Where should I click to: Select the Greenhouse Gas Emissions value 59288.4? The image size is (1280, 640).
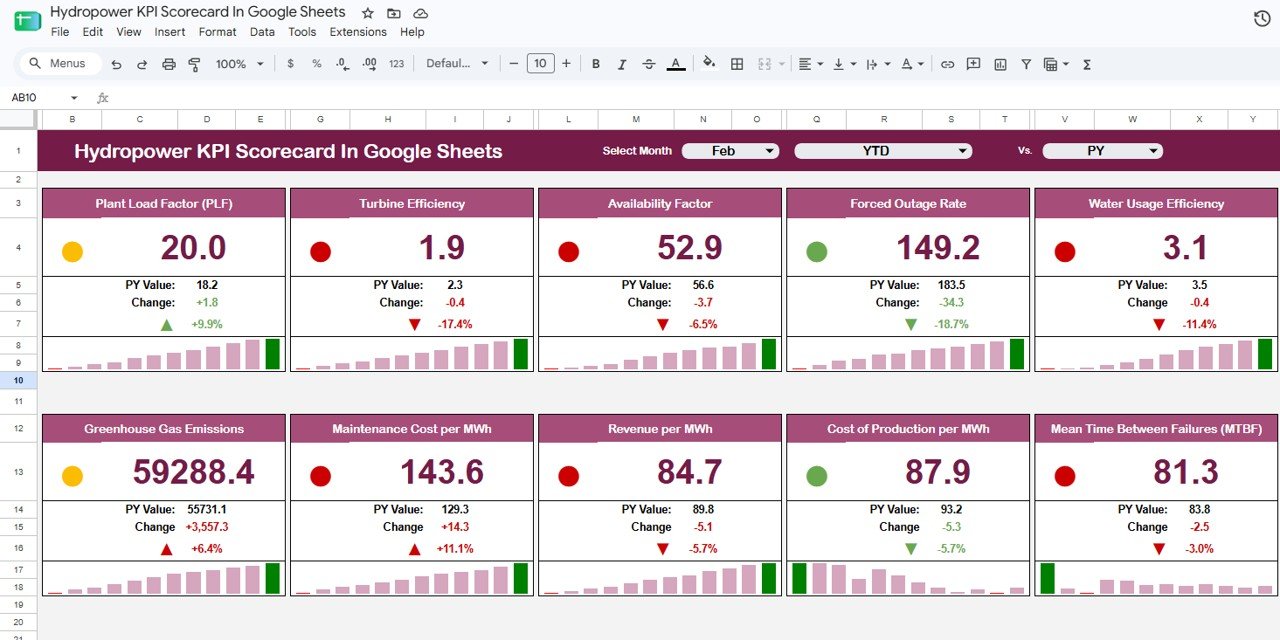click(x=193, y=472)
